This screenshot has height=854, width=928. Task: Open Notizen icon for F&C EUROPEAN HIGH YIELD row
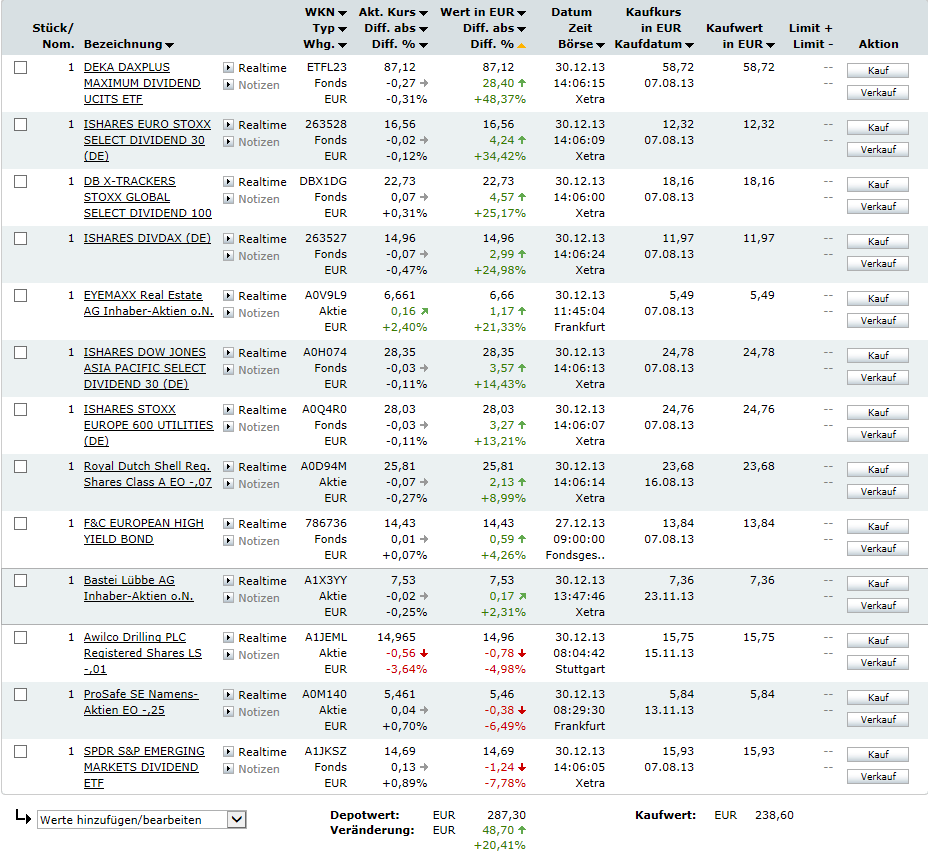[x=228, y=540]
